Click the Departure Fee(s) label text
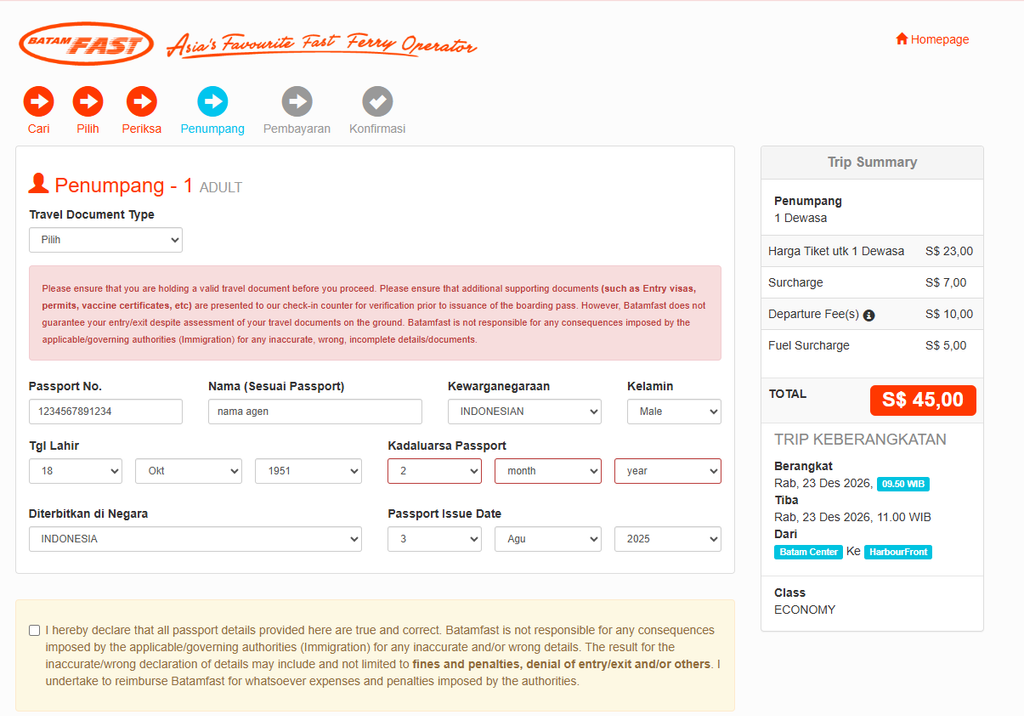Image resolution: width=1024 pixels, height=716 pixels. click(813, 314)
